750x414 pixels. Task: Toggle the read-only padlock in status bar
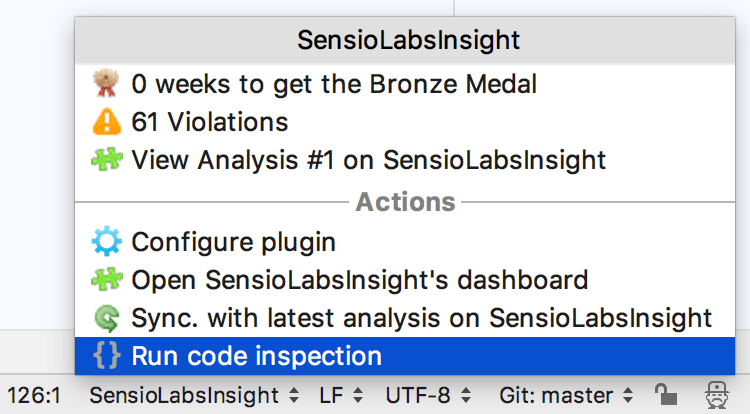[663, 395]
